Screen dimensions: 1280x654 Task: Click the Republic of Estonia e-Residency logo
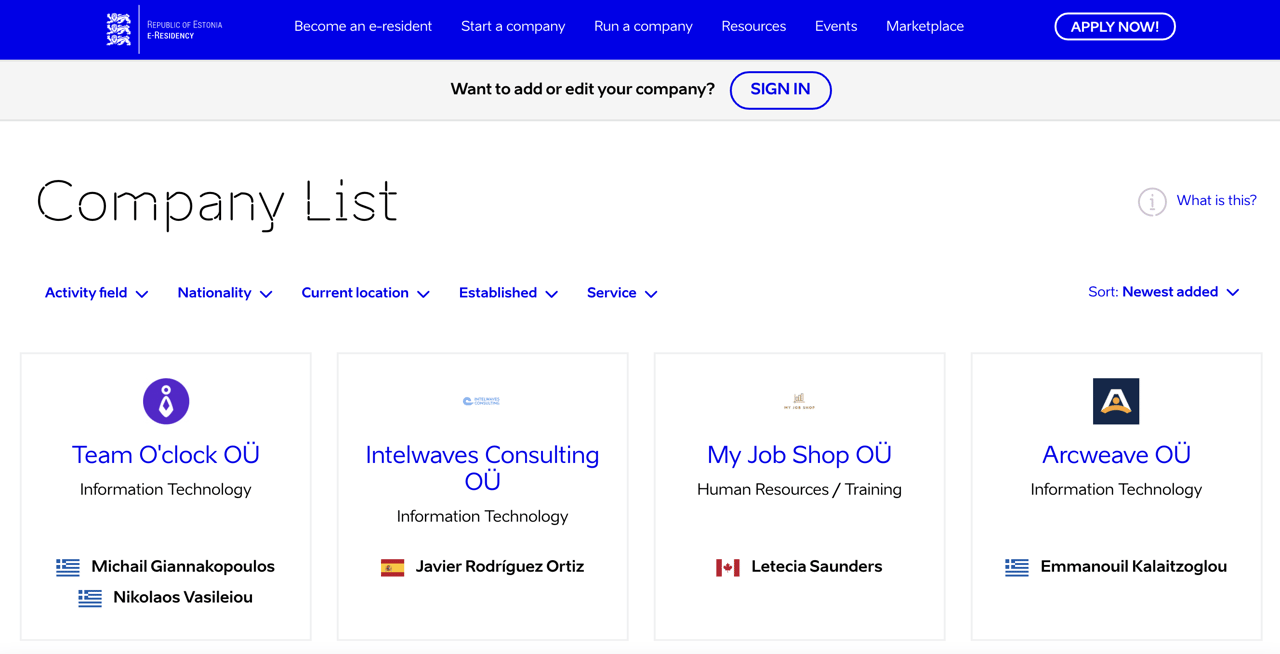tap(165, 29)
